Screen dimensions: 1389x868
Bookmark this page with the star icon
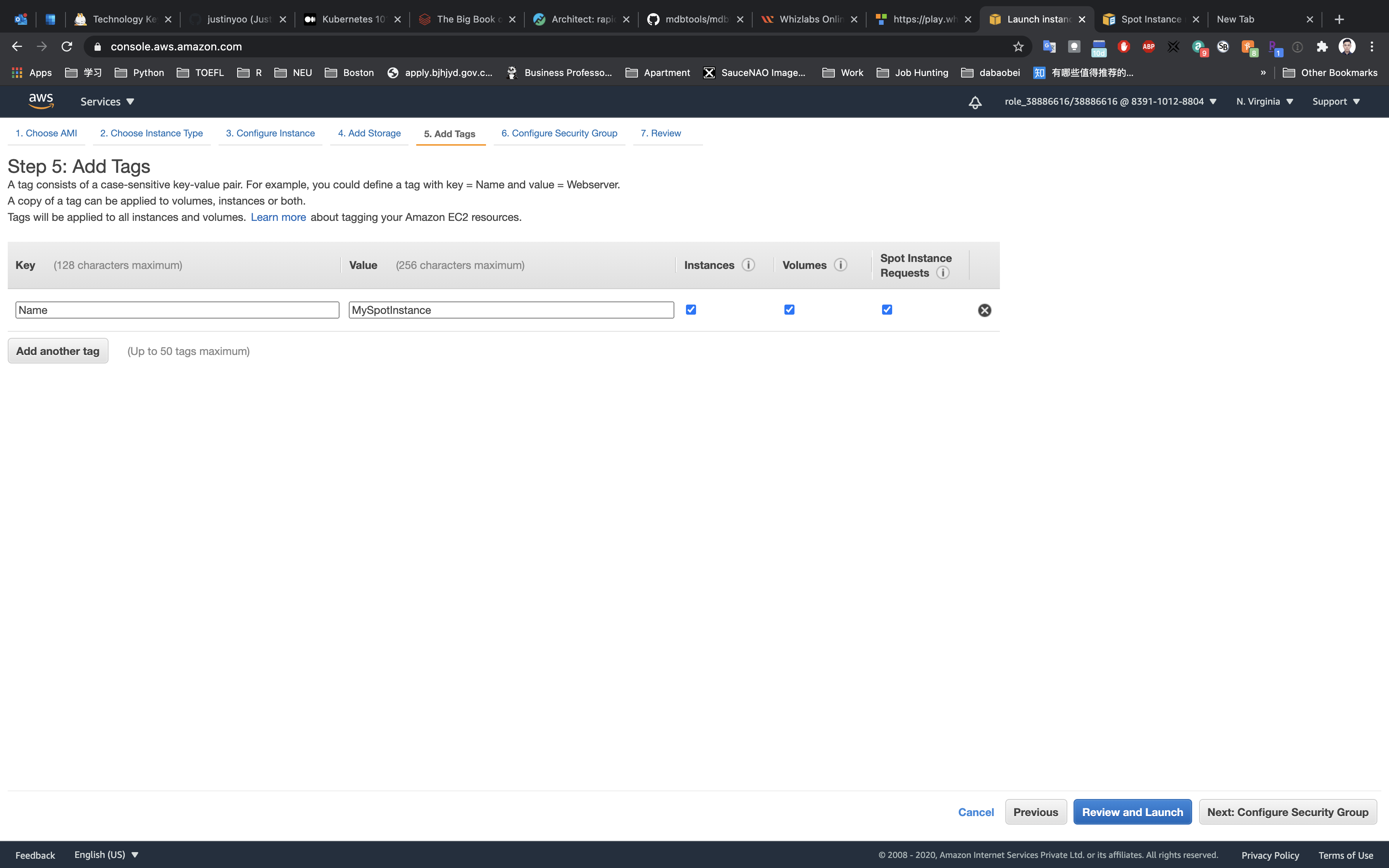point(1018,46)
